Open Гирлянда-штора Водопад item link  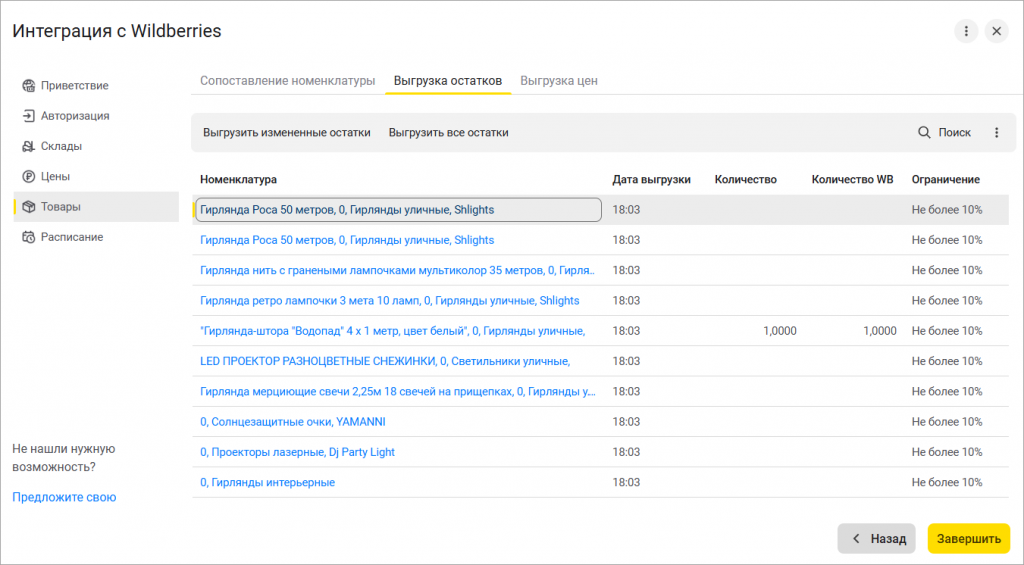tap(392, 331)
